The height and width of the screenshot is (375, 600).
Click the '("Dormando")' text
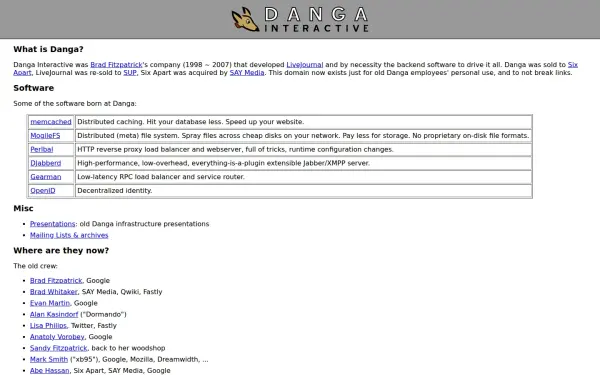tap(103, 314)
